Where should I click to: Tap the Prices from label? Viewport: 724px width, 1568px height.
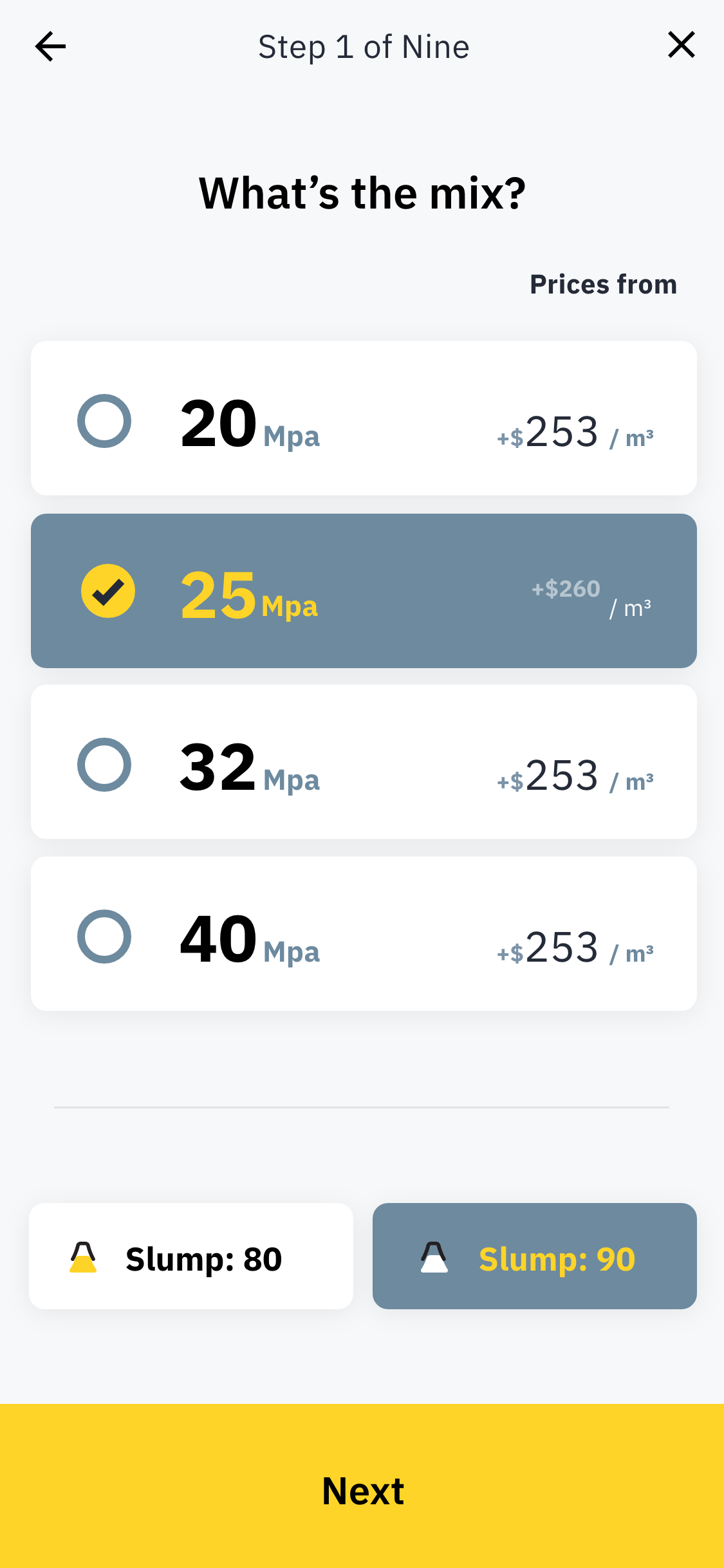(603, 285)
